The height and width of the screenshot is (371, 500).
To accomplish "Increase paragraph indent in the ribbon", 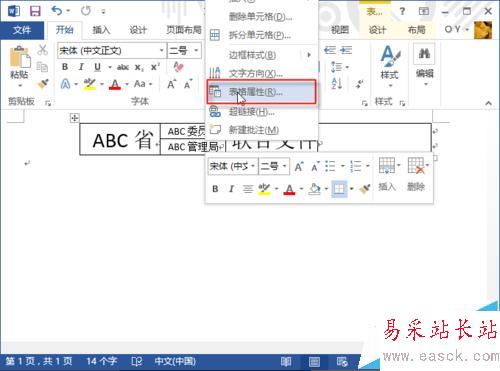I will coord(346,50).
